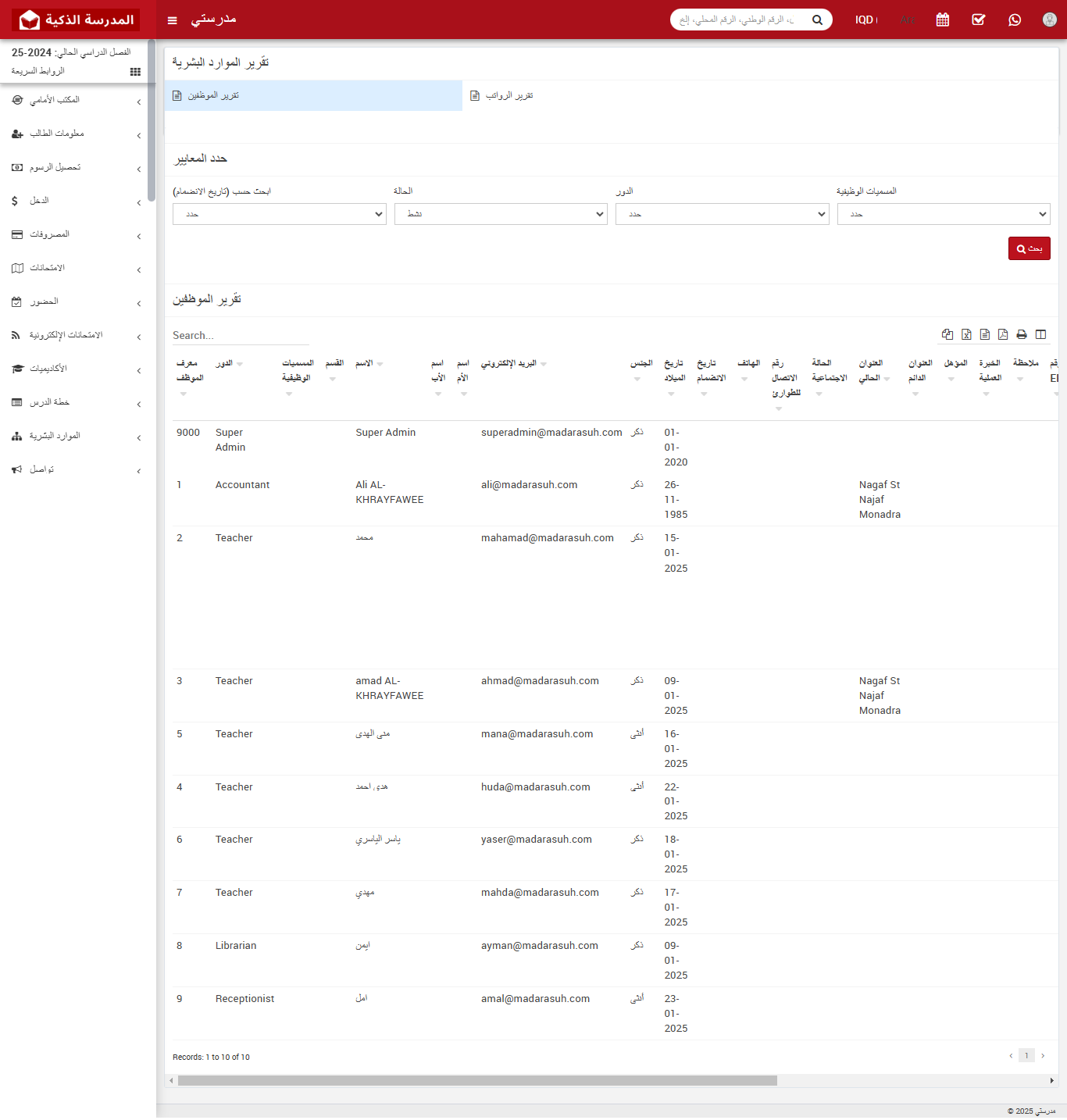Open the المسميات الوظيفية designation dropdown
1067x1120 pixels.
[943, 214]
